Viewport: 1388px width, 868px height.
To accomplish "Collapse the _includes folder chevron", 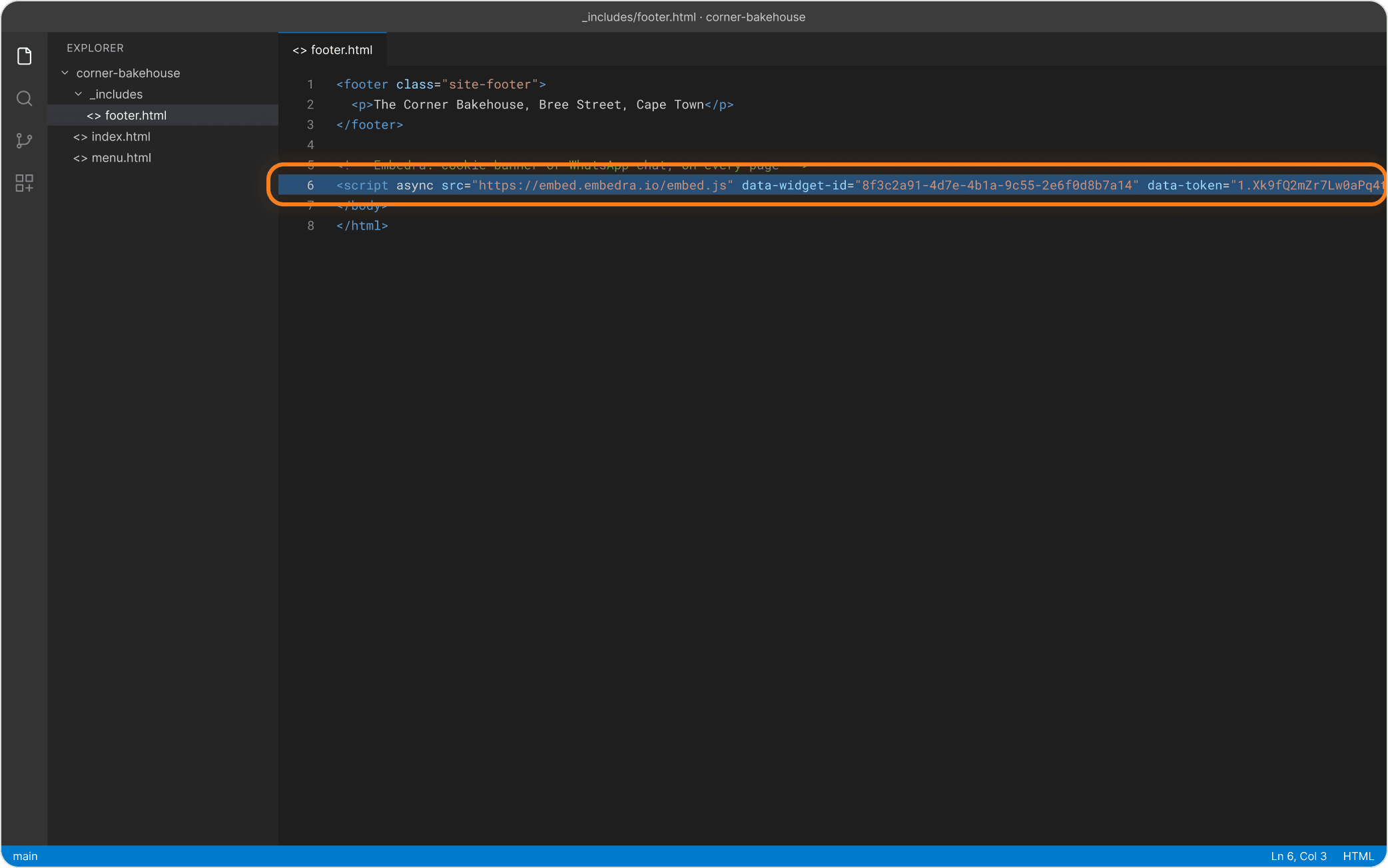I will click(79, 95).
